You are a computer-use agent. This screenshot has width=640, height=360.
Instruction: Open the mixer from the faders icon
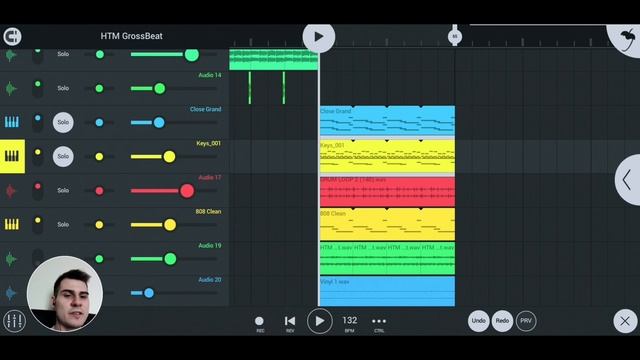14,321
